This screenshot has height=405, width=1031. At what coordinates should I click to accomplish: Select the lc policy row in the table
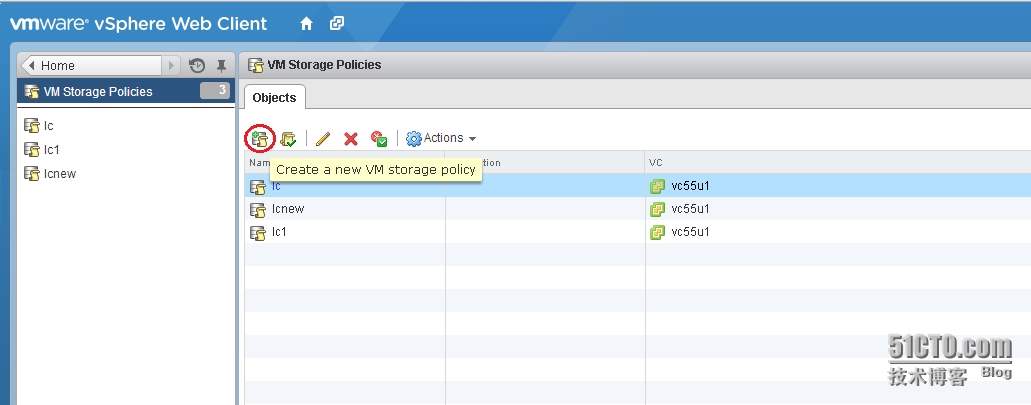click(638, 186)
